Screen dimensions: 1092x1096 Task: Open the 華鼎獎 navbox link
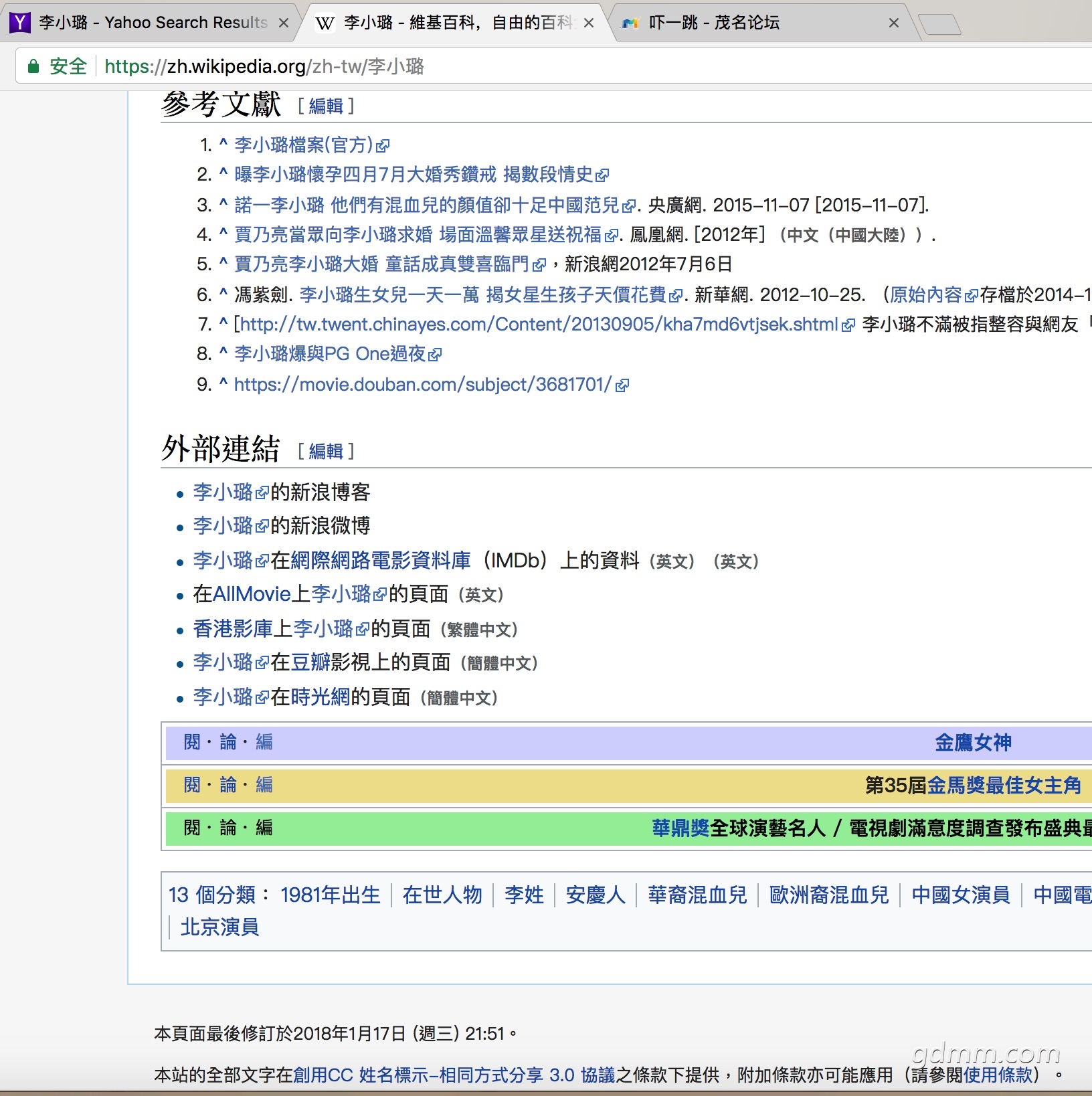[680, 828]
